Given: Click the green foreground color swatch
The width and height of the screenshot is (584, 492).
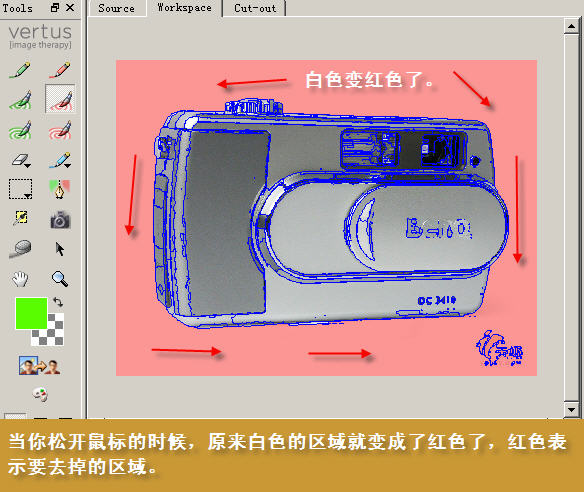Looking at the screenshot, I should pos(31,313).
